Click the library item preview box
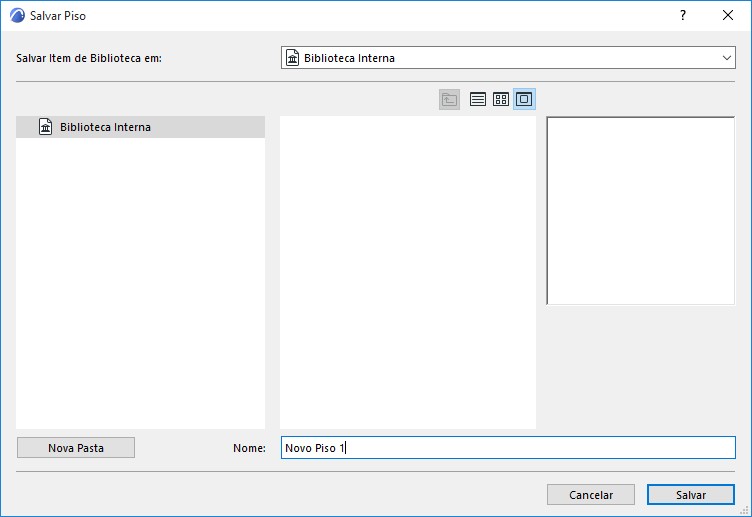 click(641, 211)
